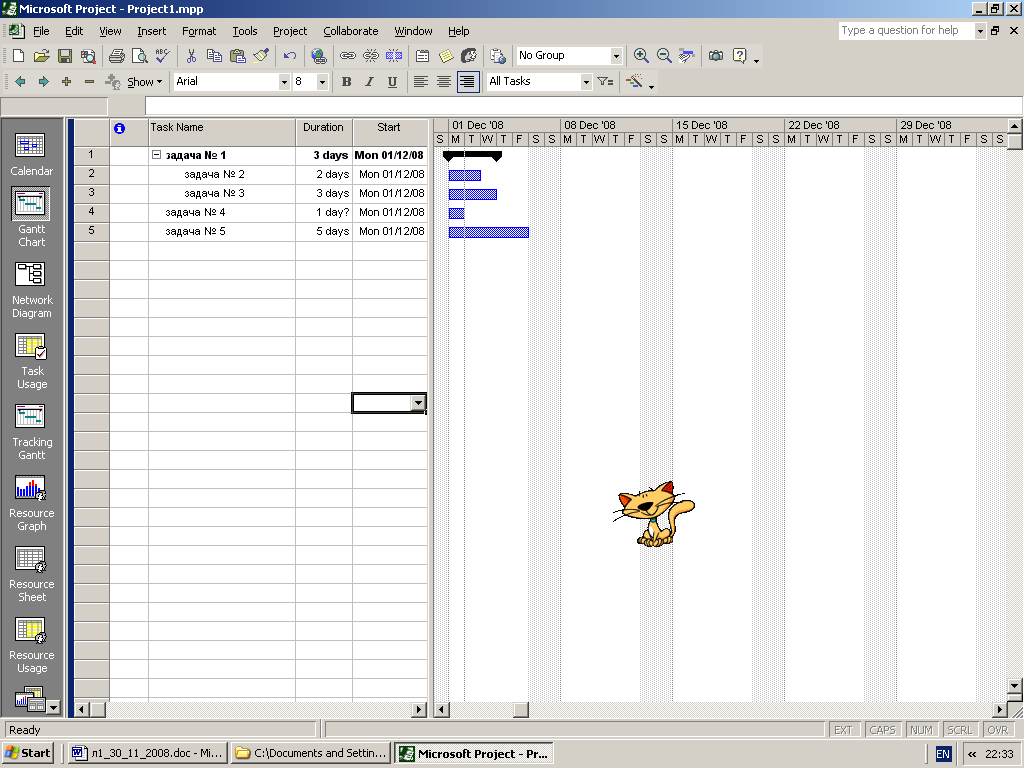1024x768 pixels.
Task: Link the selected tasks
Action: pyautogui.click(x=347, y=56)
